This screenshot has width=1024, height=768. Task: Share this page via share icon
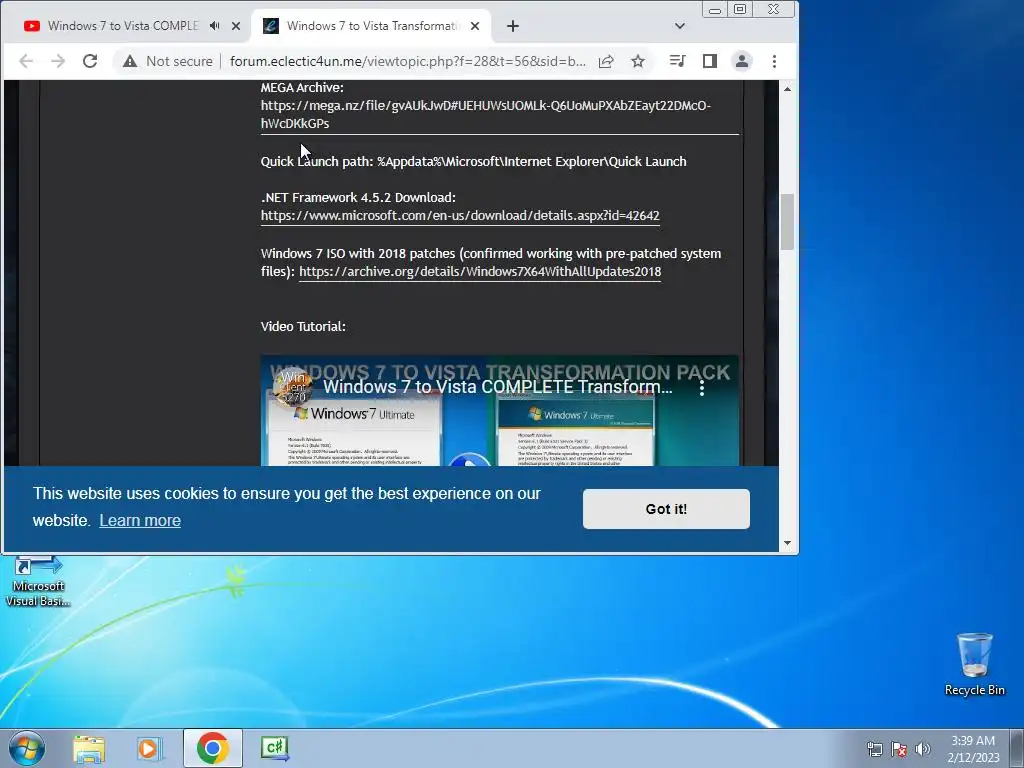[x=606, y=61]
